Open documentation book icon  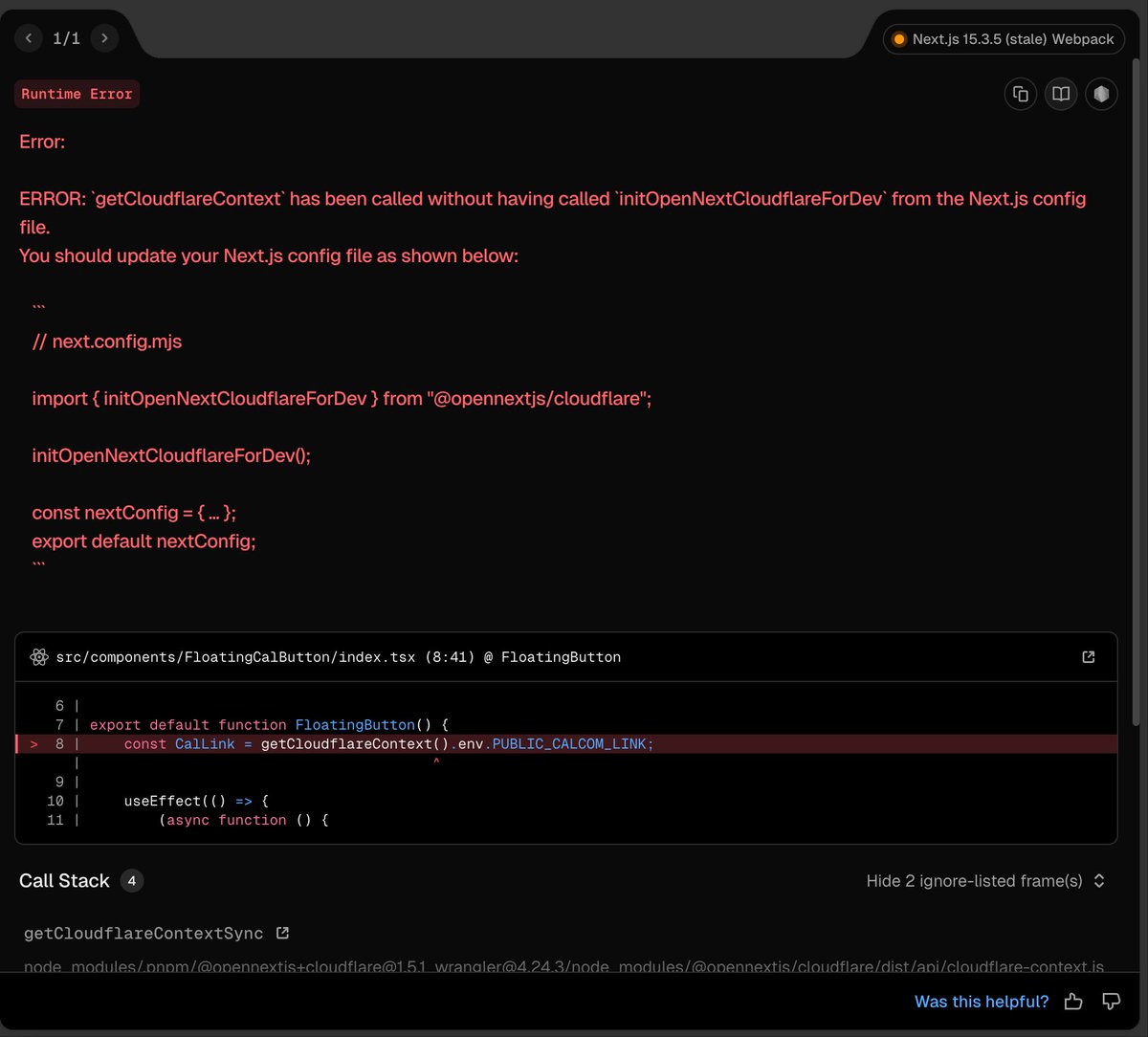pyautogui.click(x=1061, y=94)
